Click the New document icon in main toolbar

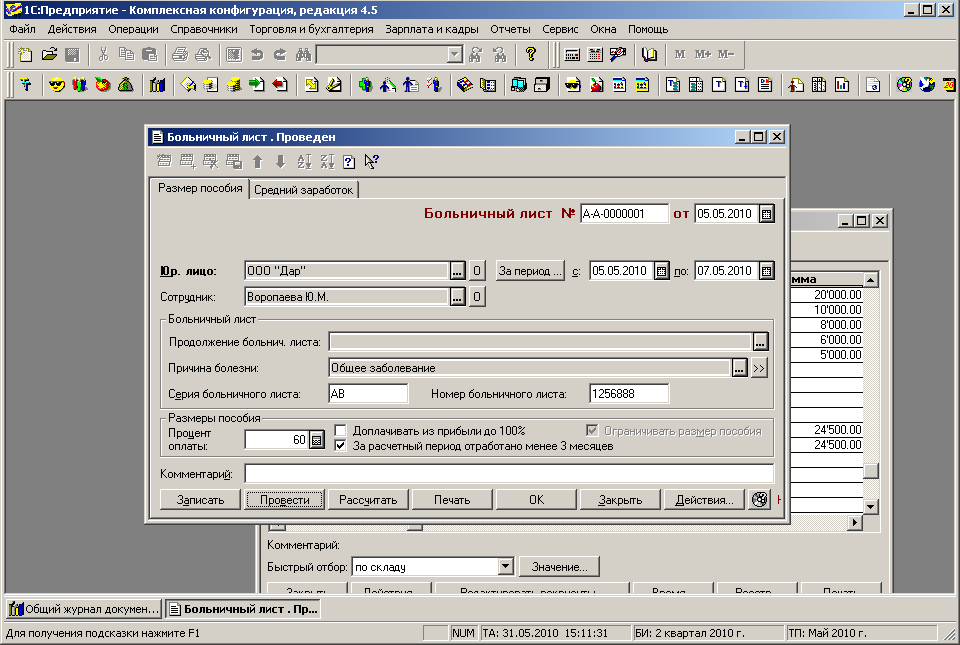(x=25, y=54)
